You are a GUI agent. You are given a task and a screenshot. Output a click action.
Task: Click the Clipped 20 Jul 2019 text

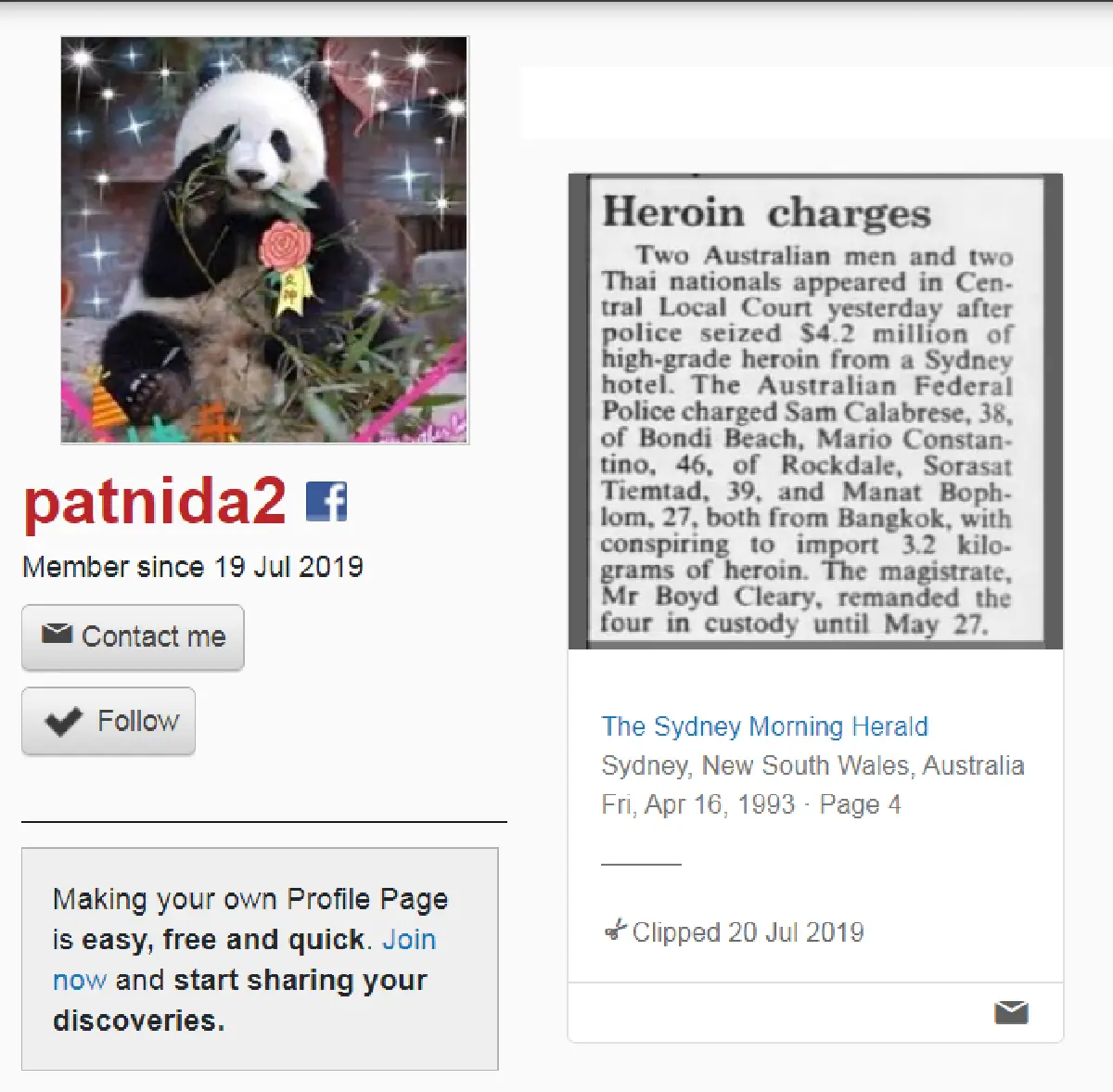pos(748,931)
